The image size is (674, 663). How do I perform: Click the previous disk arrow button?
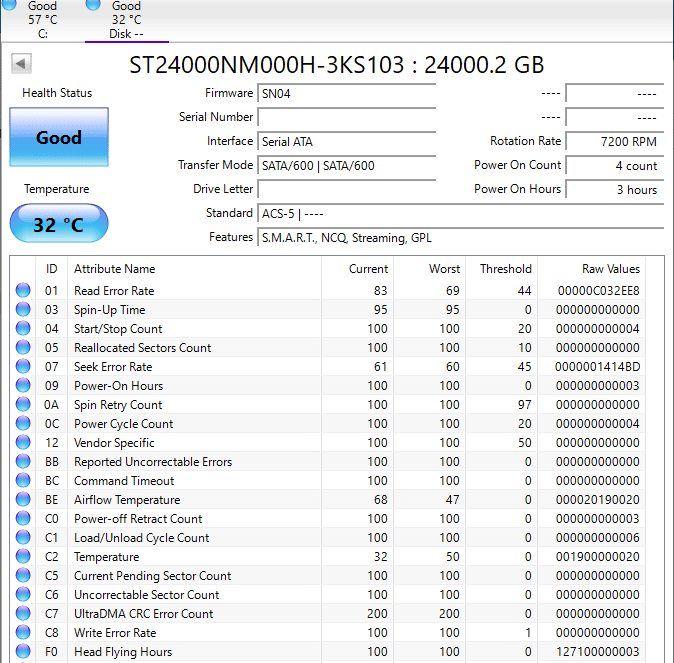(x=21, y=64)
